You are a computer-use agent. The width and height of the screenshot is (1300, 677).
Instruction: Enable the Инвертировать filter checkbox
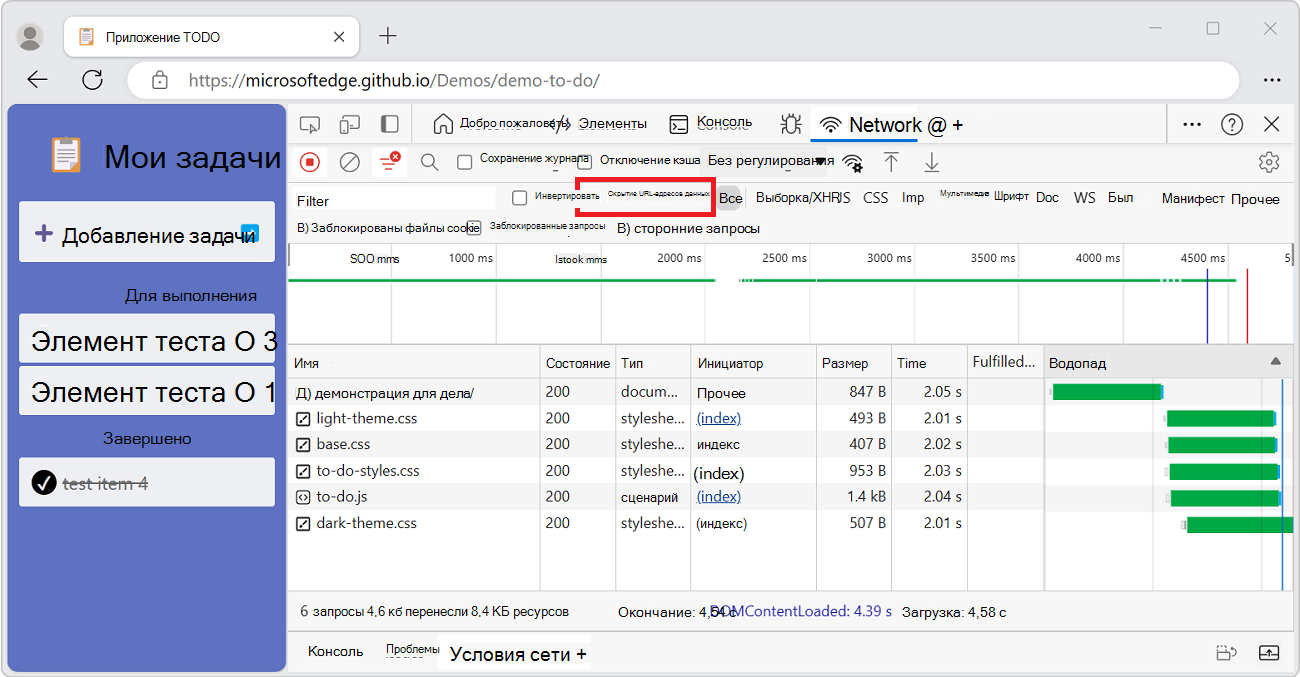click(x=519, y=197)
